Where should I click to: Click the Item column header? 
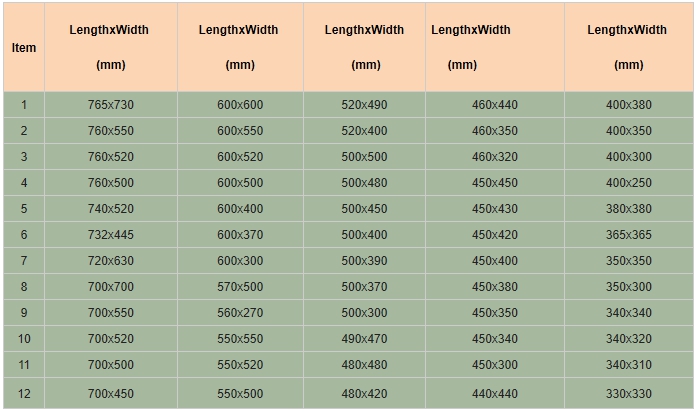click(24, 48)
